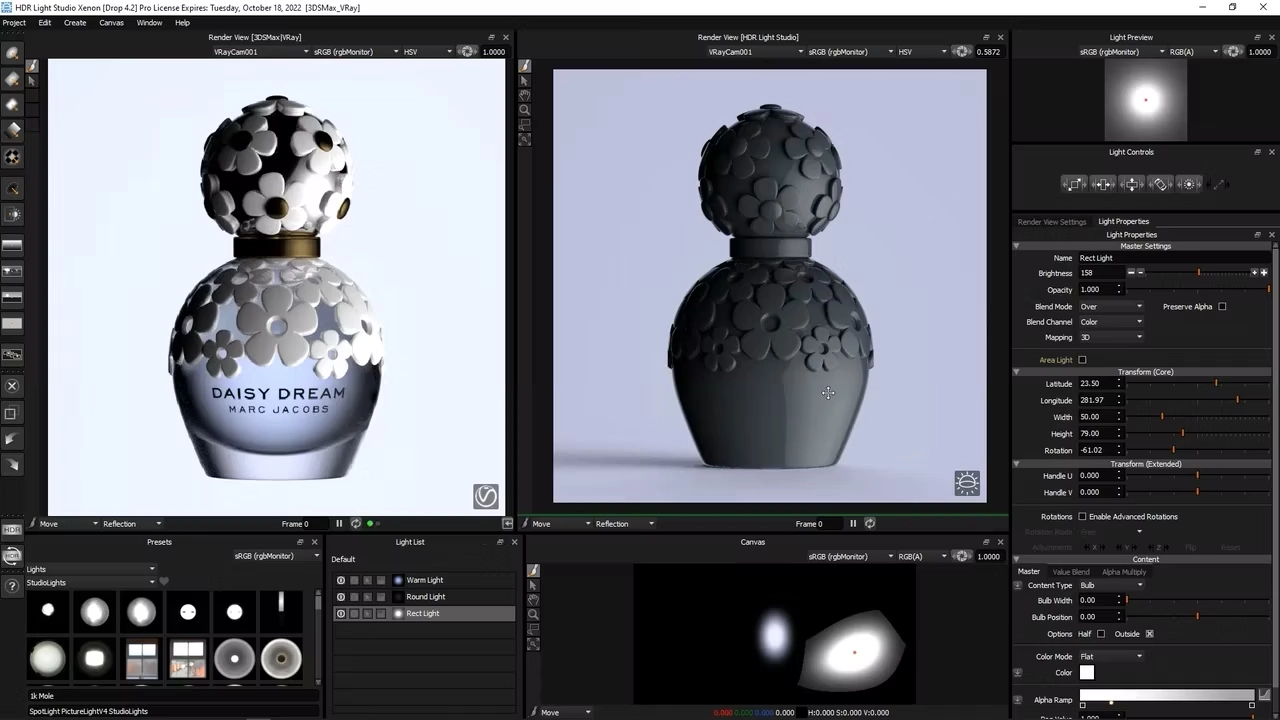1280x720 pixels.
Task: Select the Rect Light row
Action: 424,613
